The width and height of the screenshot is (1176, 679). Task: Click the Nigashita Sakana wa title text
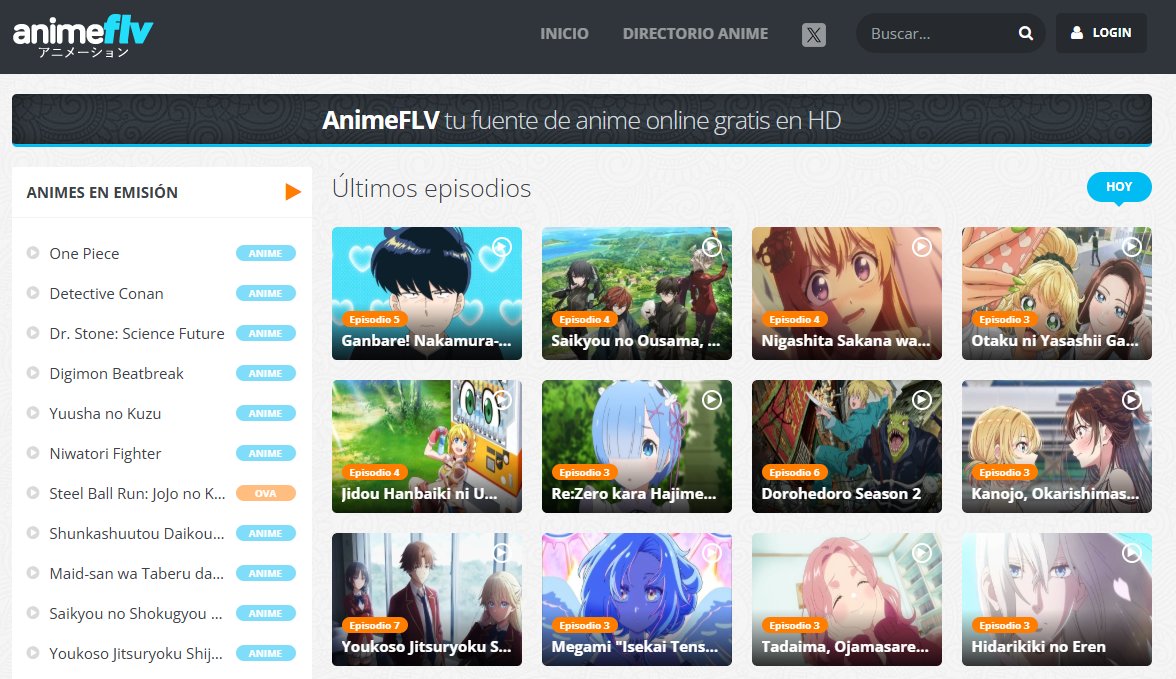click(x=846, y=341)
